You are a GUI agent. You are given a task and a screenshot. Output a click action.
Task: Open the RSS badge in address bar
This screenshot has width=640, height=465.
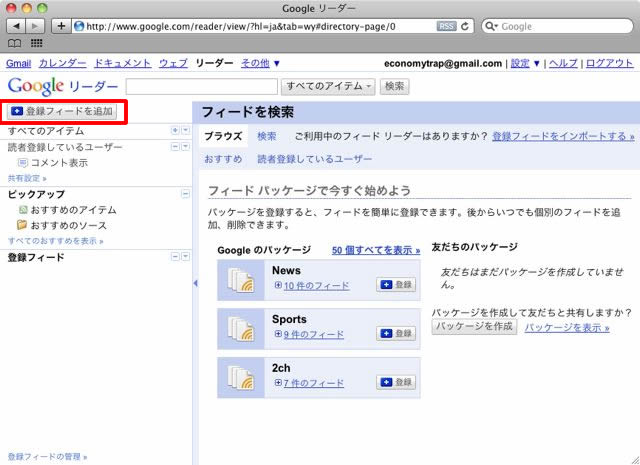click(446, 27)
